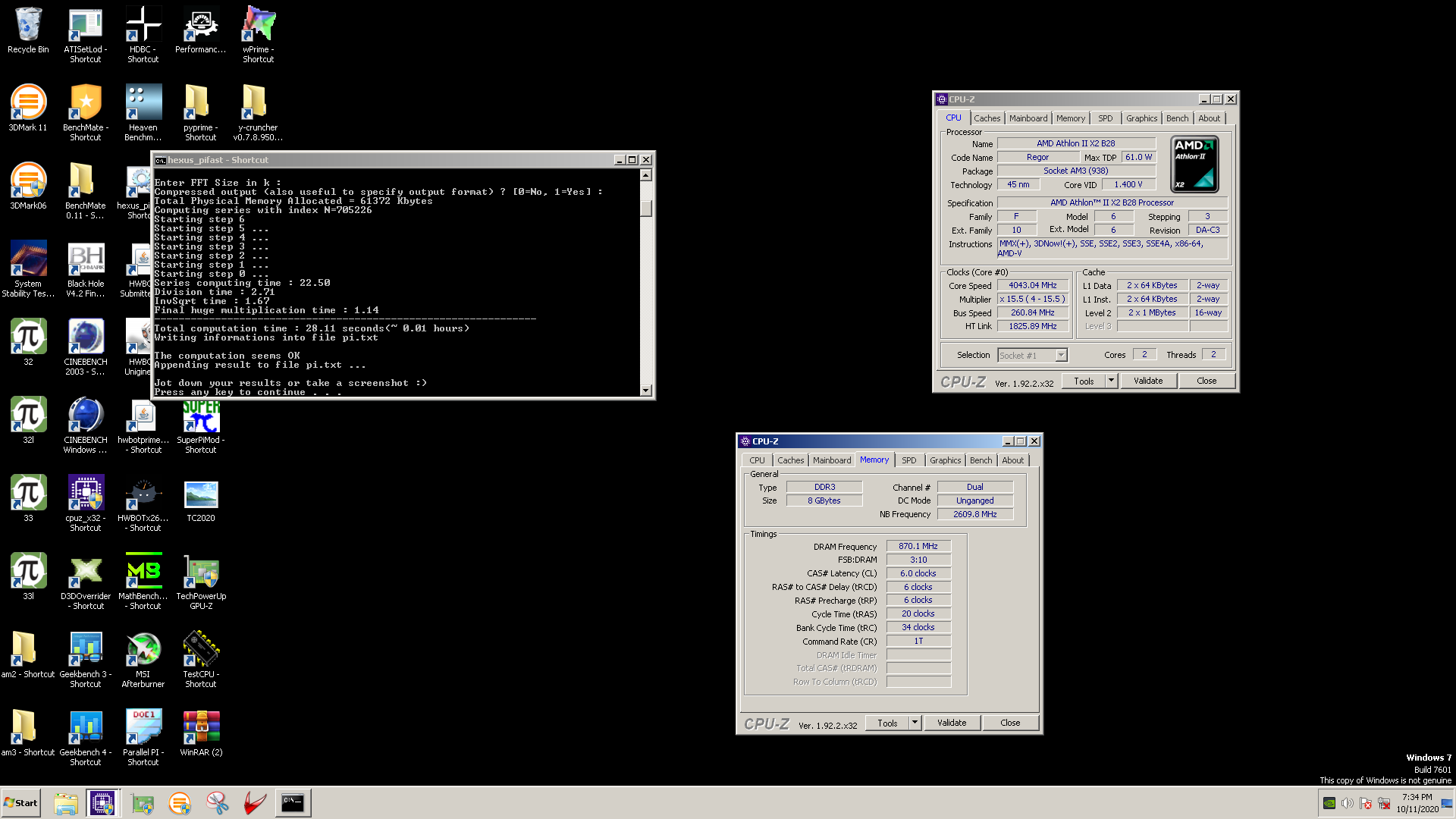
Task: Open SPD tab in lower CPU-Z window
Action: coord(909,460)
